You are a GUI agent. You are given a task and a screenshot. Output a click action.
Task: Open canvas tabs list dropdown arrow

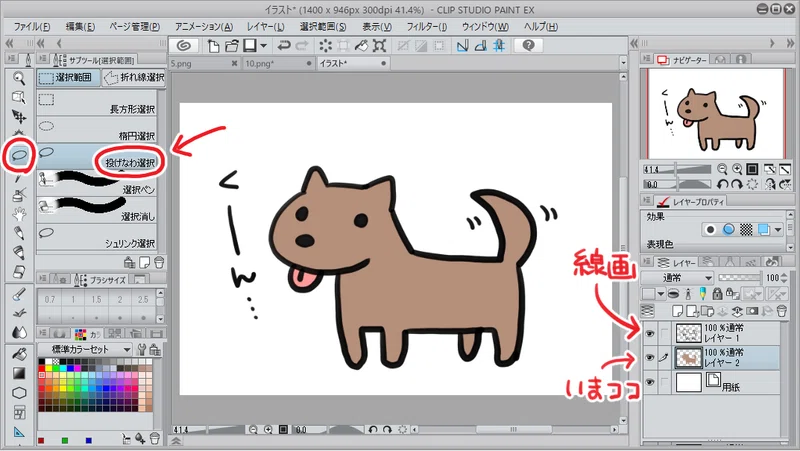[x=623, y=63]
